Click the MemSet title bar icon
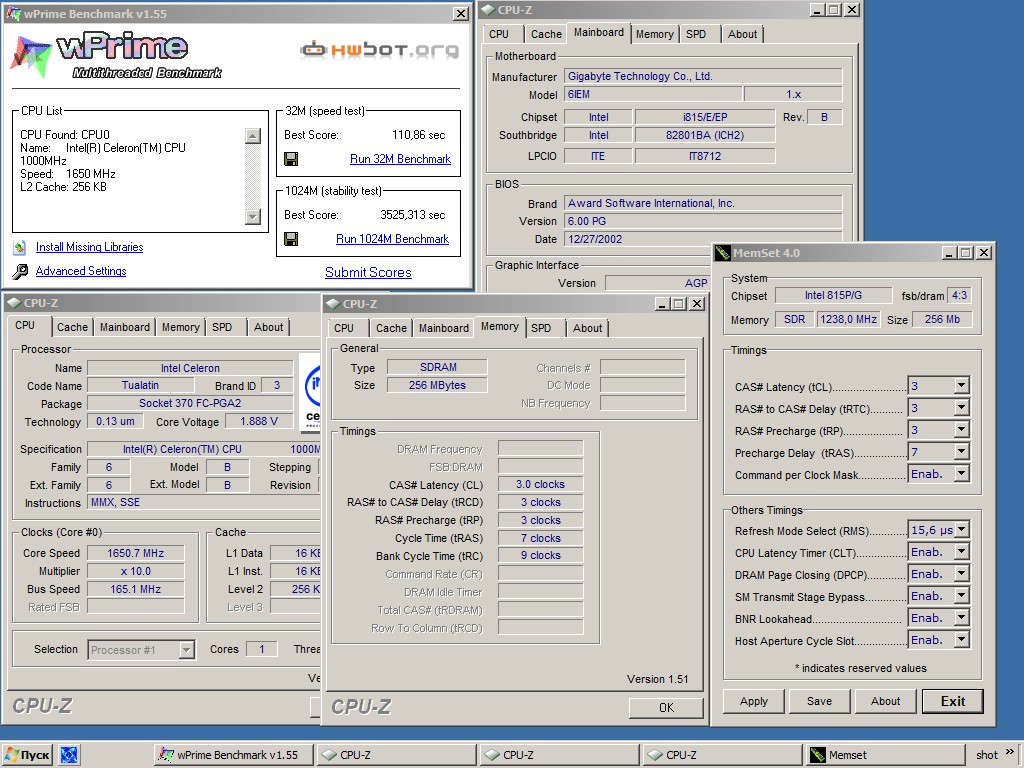Image resolution: width=1024 pixels, height=768 pixels. click(x=722, y=253)
